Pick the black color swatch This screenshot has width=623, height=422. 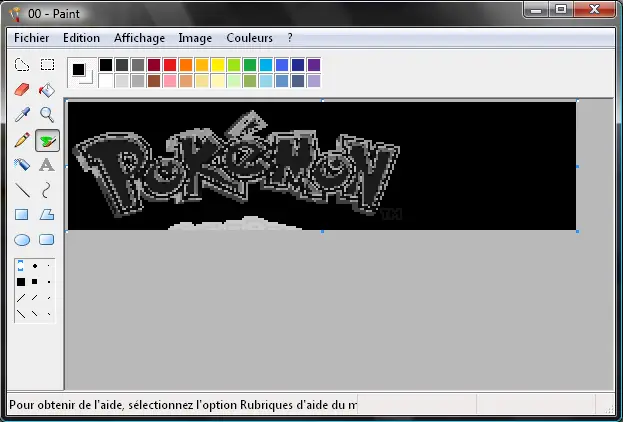[x=106, y=65]
